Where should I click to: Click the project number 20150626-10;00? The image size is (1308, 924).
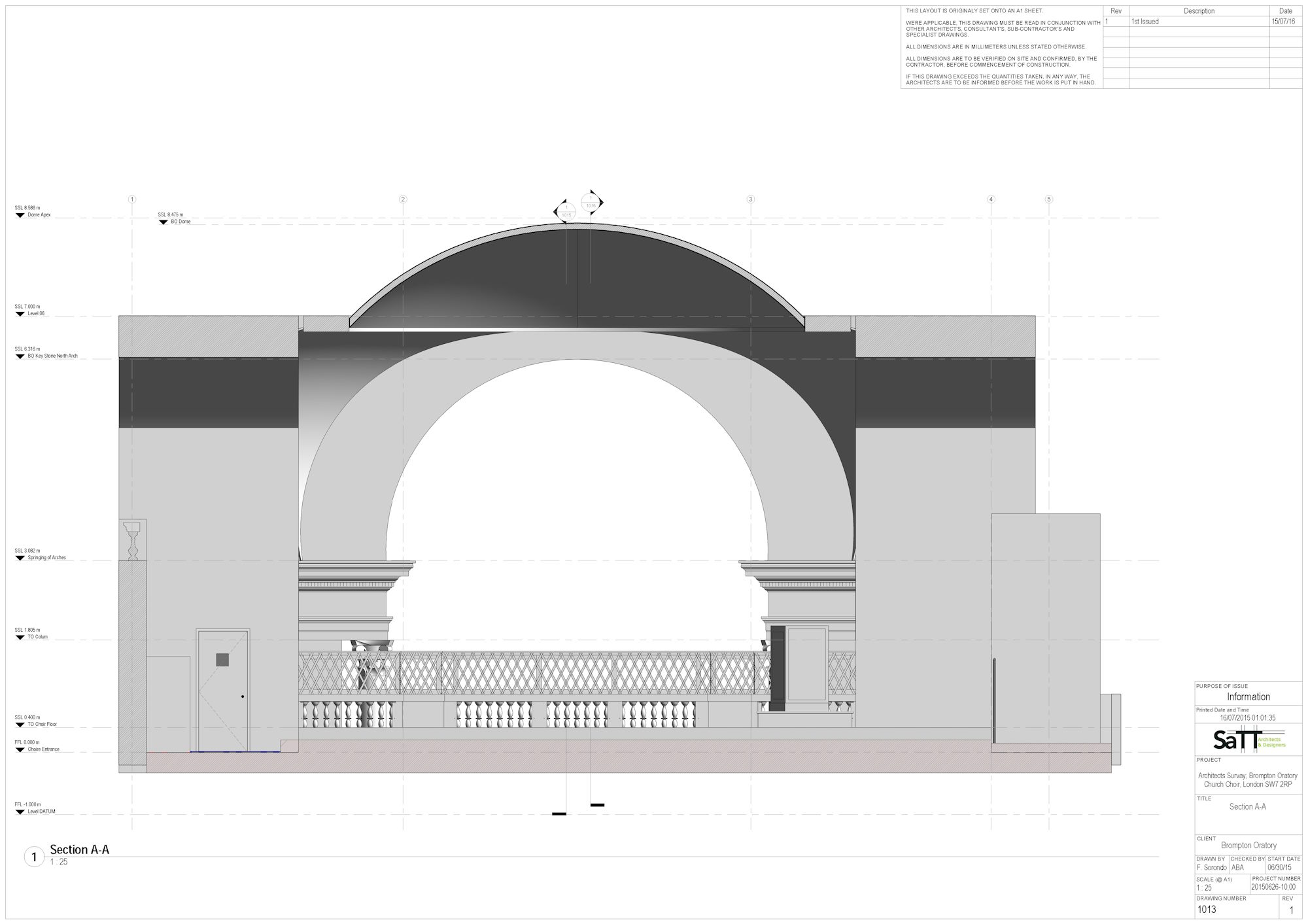coord(1272,887)
